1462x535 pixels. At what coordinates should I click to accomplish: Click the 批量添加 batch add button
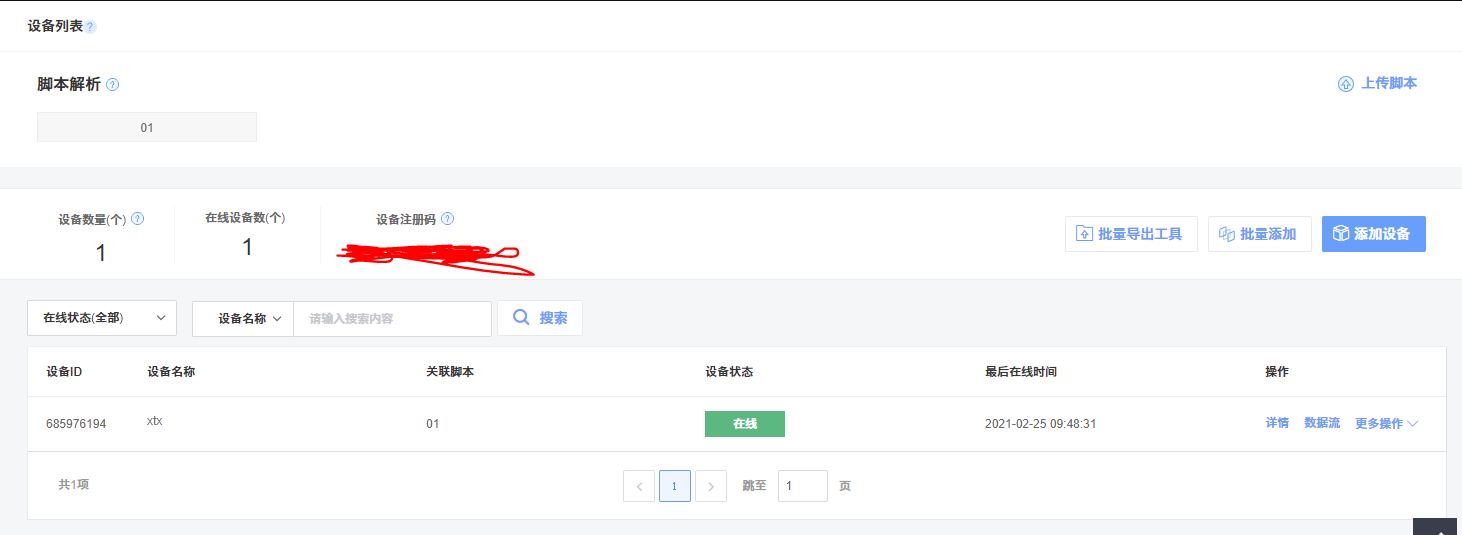pos(1259,234)
